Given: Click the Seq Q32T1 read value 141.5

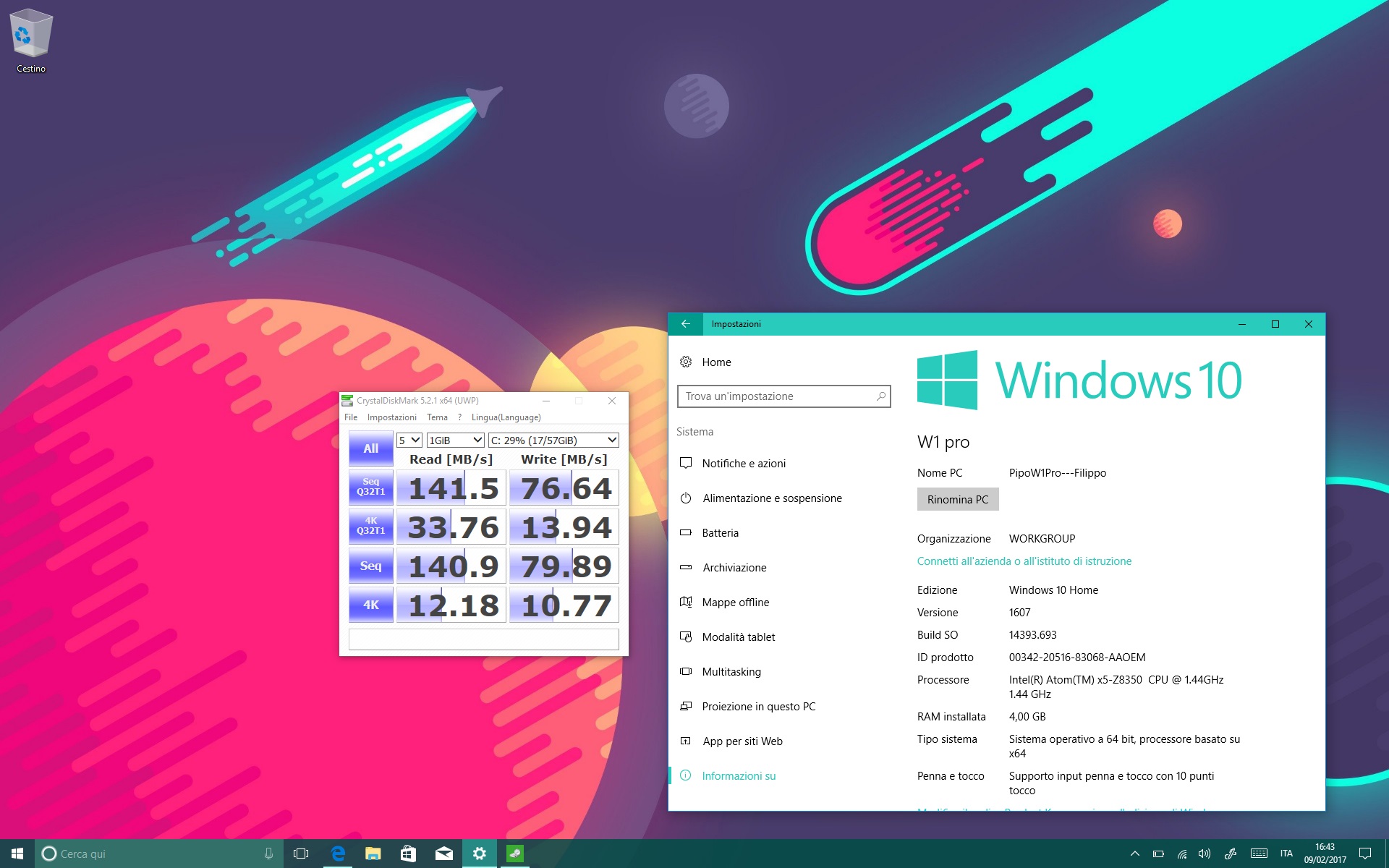Looking at the screenshot, I should pyautogui.click(x=451, y=488).
